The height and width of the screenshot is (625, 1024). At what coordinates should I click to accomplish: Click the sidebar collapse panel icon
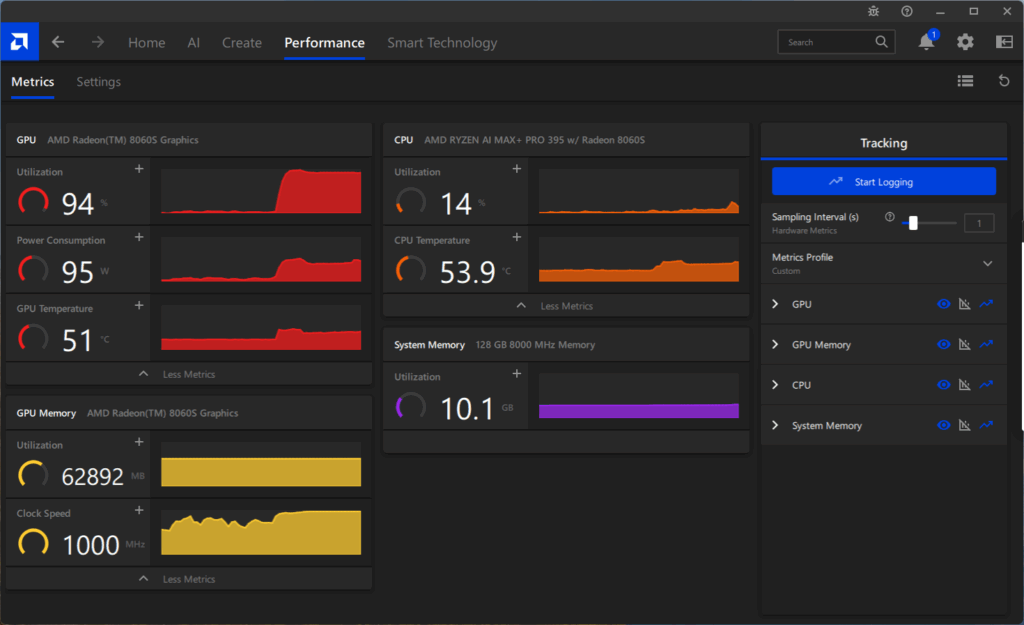pos(1004,42)
